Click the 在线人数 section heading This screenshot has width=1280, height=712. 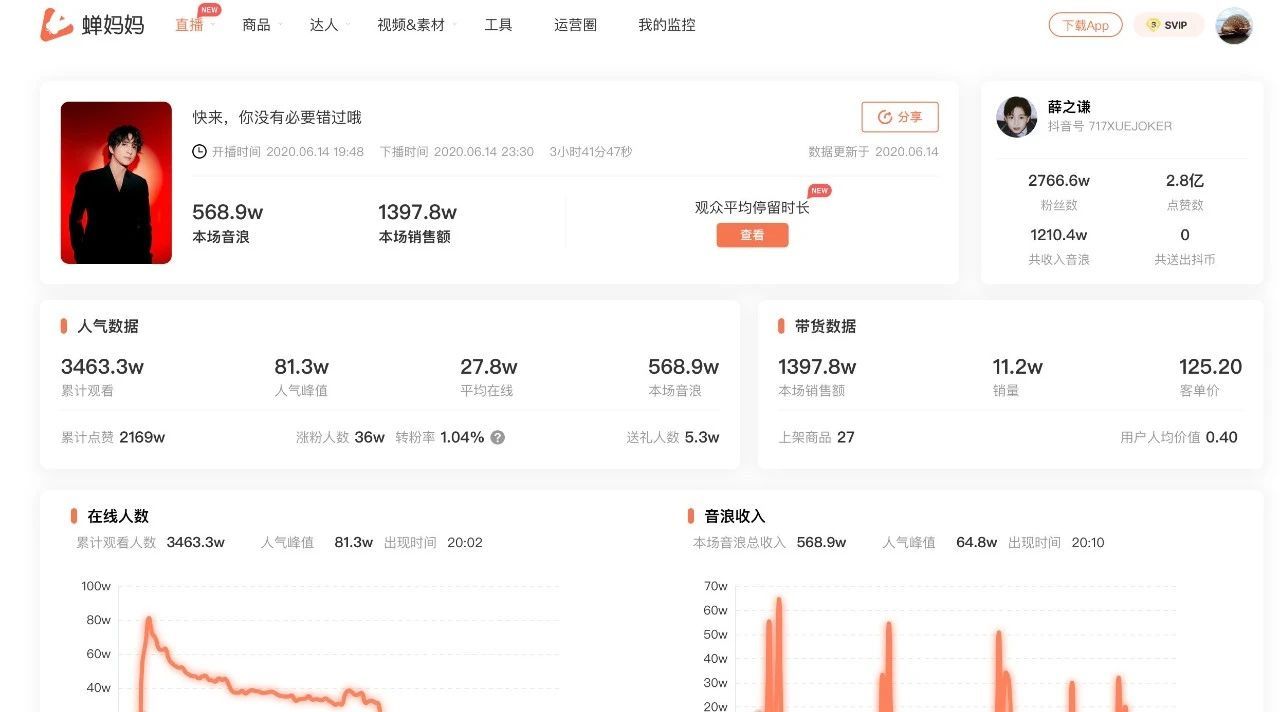[118, 516]
